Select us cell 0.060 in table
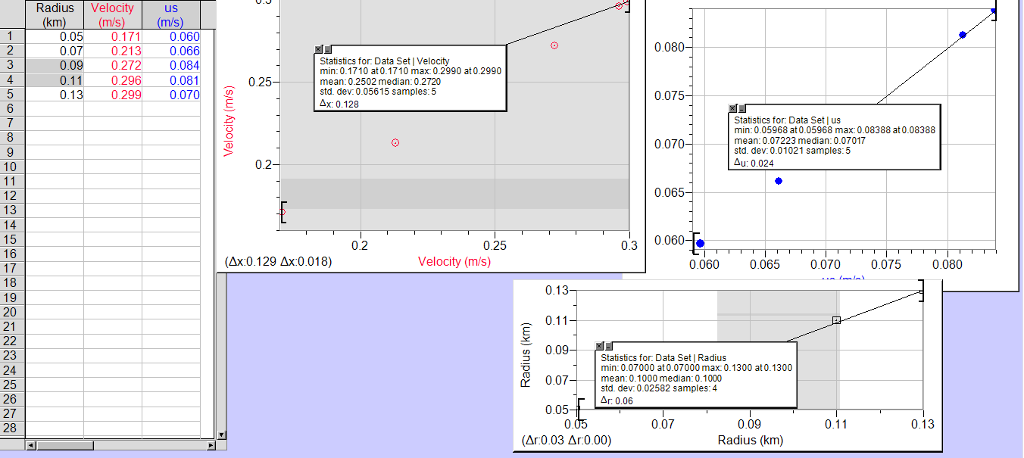Viewport: 1024px width, 458px height. tap(170, 37)
